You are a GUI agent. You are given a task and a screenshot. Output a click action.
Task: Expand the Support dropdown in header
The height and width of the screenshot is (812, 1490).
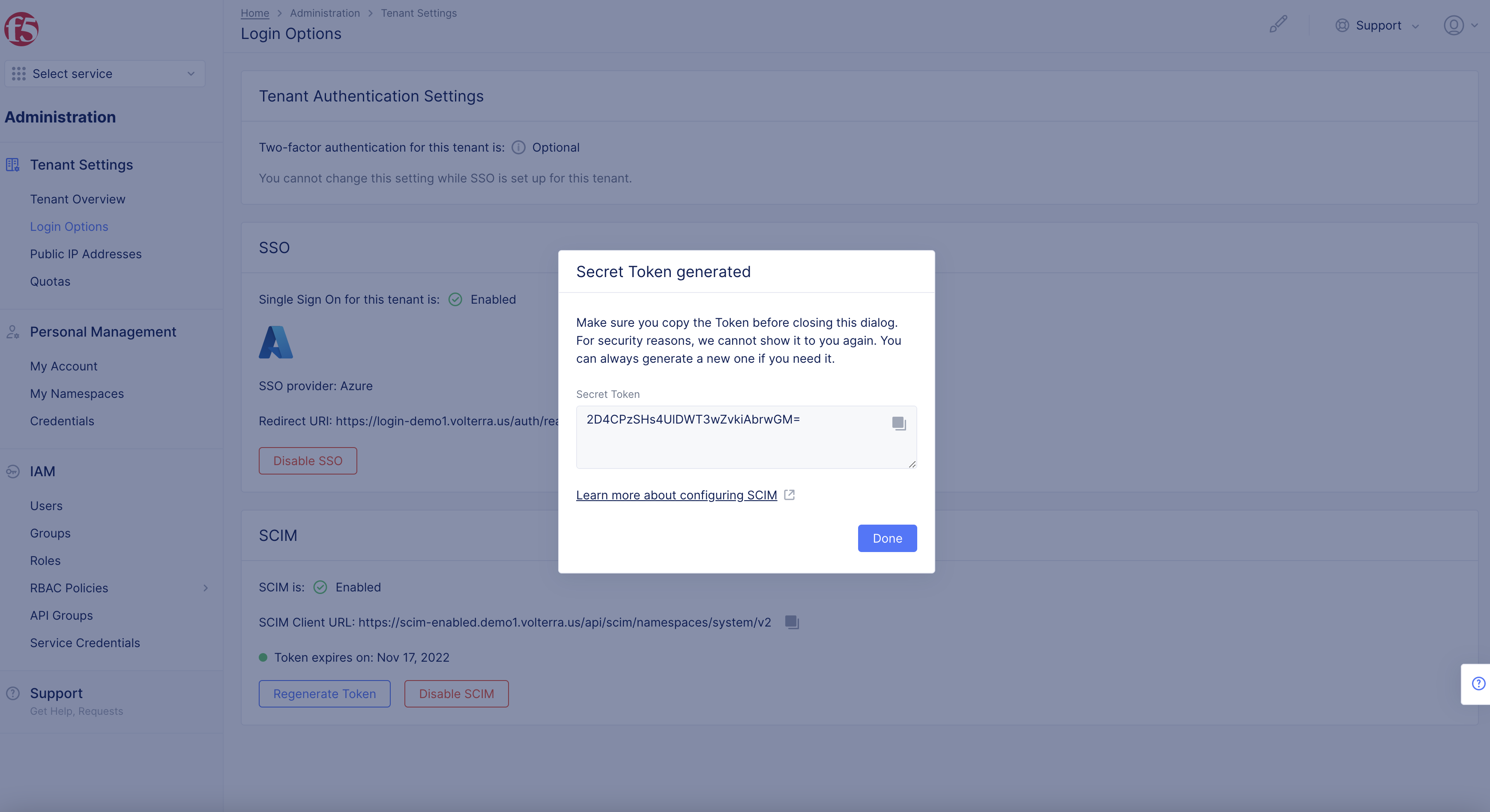1377,25
